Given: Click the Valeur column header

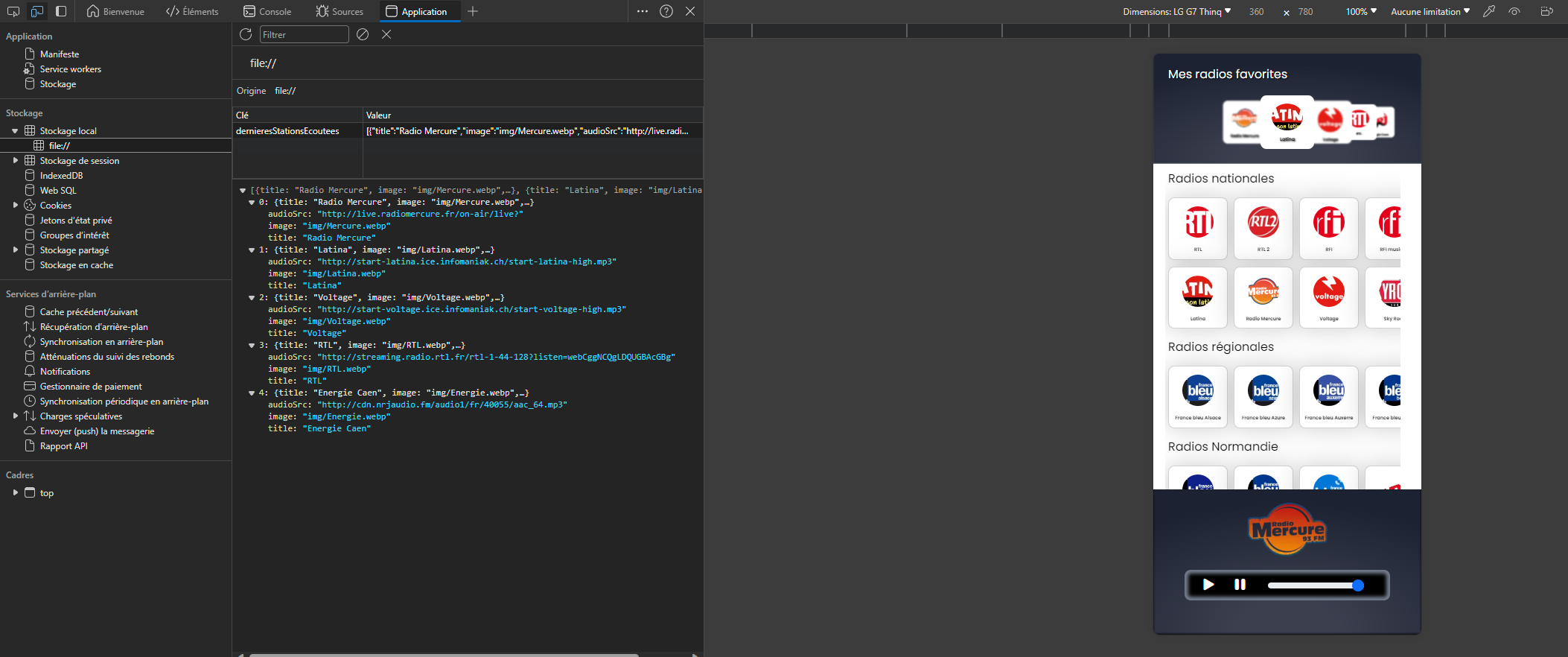Looking at the screenshot, I should pyautogui.click(x=533, y=115).
